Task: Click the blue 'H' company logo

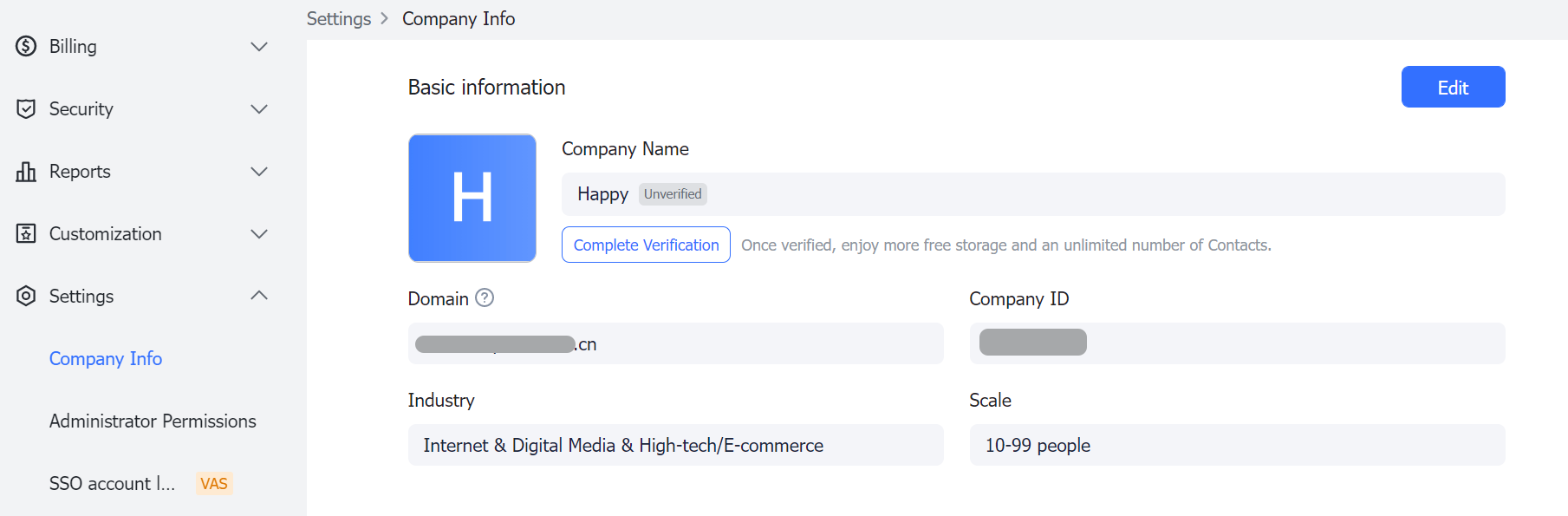Action: coord(472,198)
